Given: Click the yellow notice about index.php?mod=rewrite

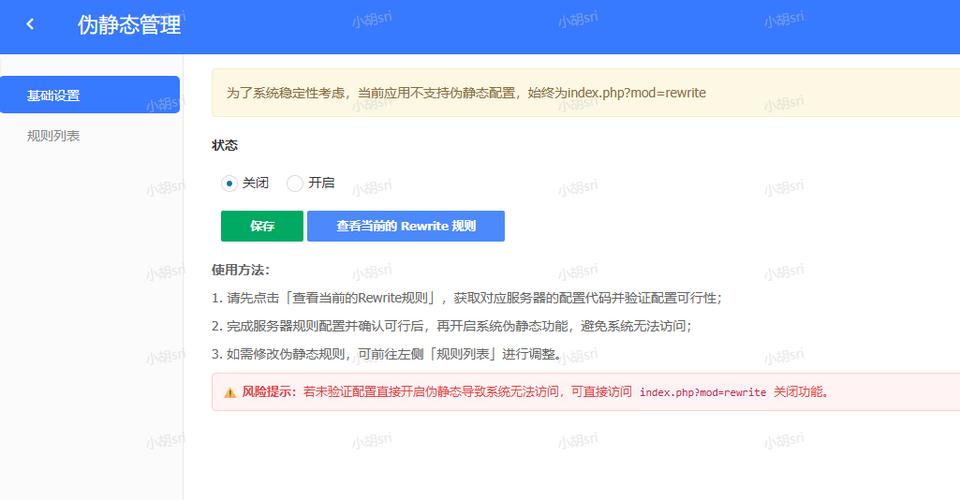Looking at the screenshot, I should tap(586, 92).
